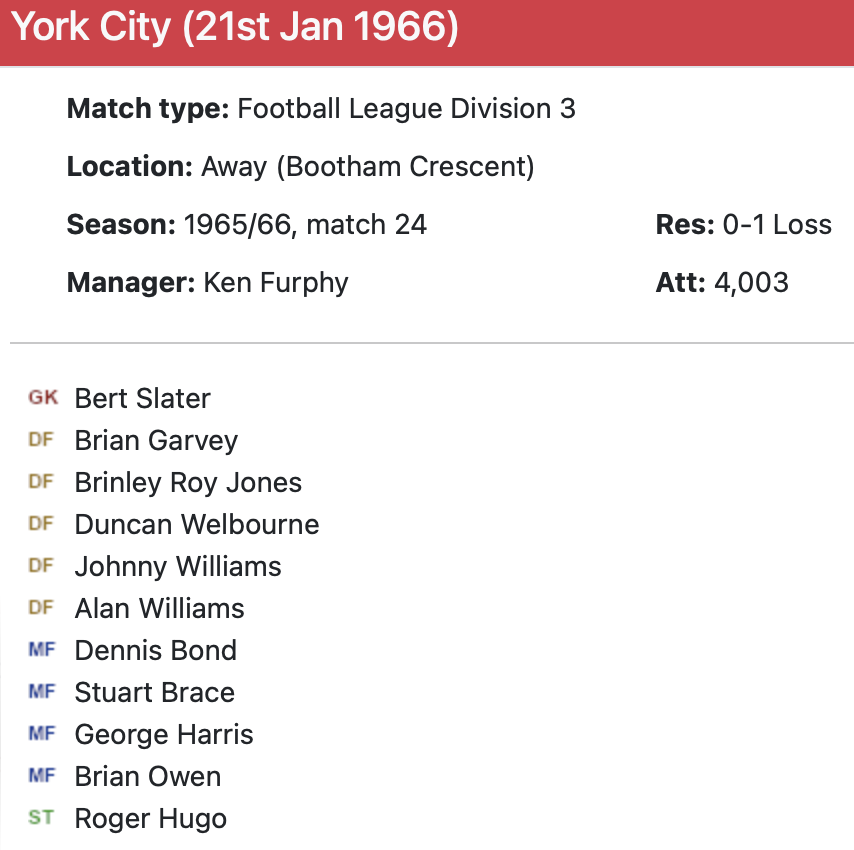Select Johnny Williams in the lineup
The width and height of the screenshot is (854, 850).
coord(178,566)
